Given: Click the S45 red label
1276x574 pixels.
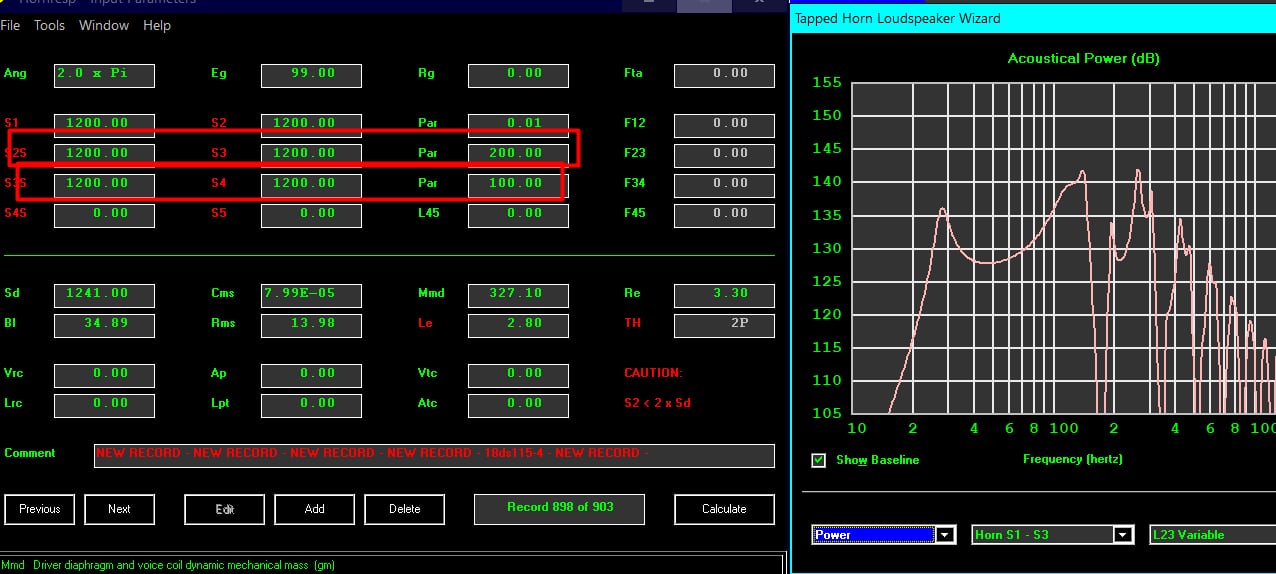Looking at the screenshot, I should tap(15, 213).
